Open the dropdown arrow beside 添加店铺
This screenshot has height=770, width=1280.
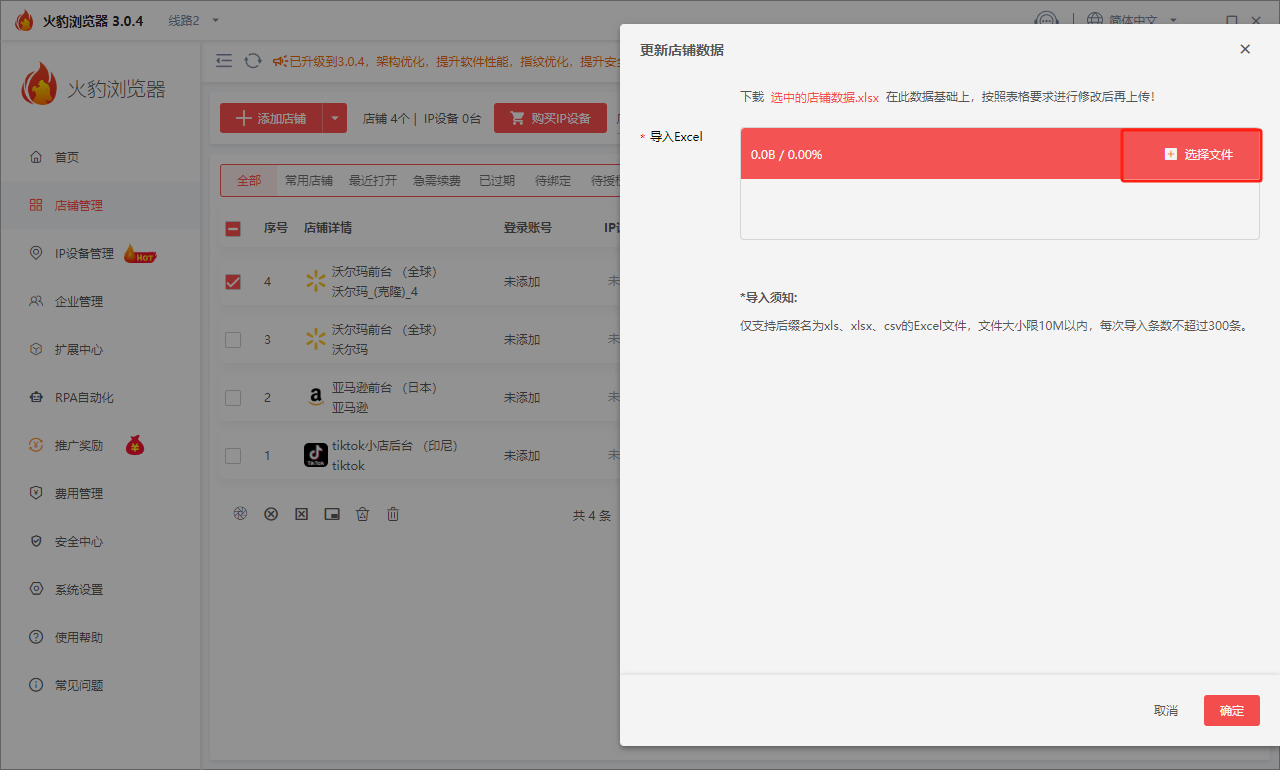(x=335, y=118)
